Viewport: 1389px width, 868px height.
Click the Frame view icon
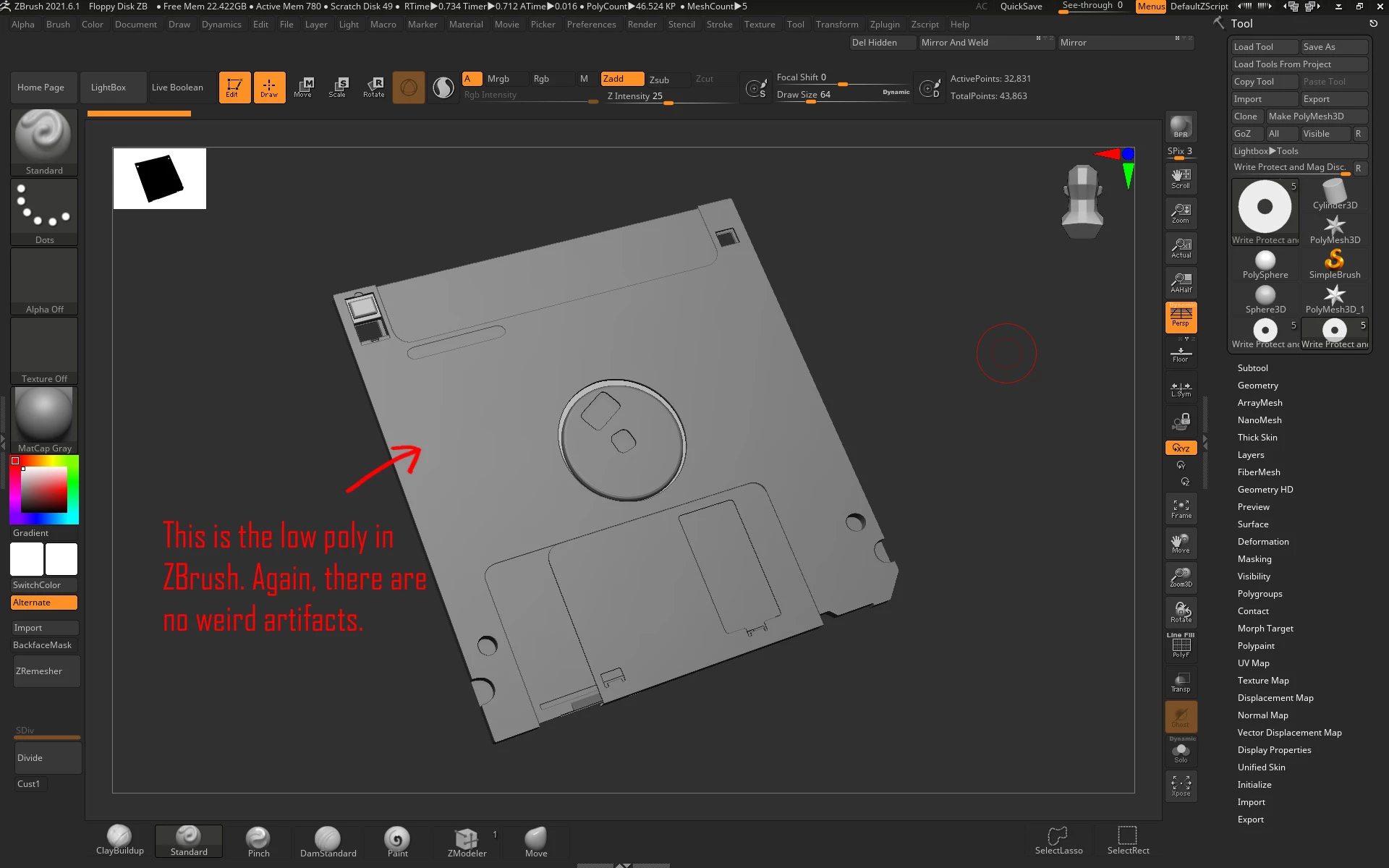(x=1181, y=509)
